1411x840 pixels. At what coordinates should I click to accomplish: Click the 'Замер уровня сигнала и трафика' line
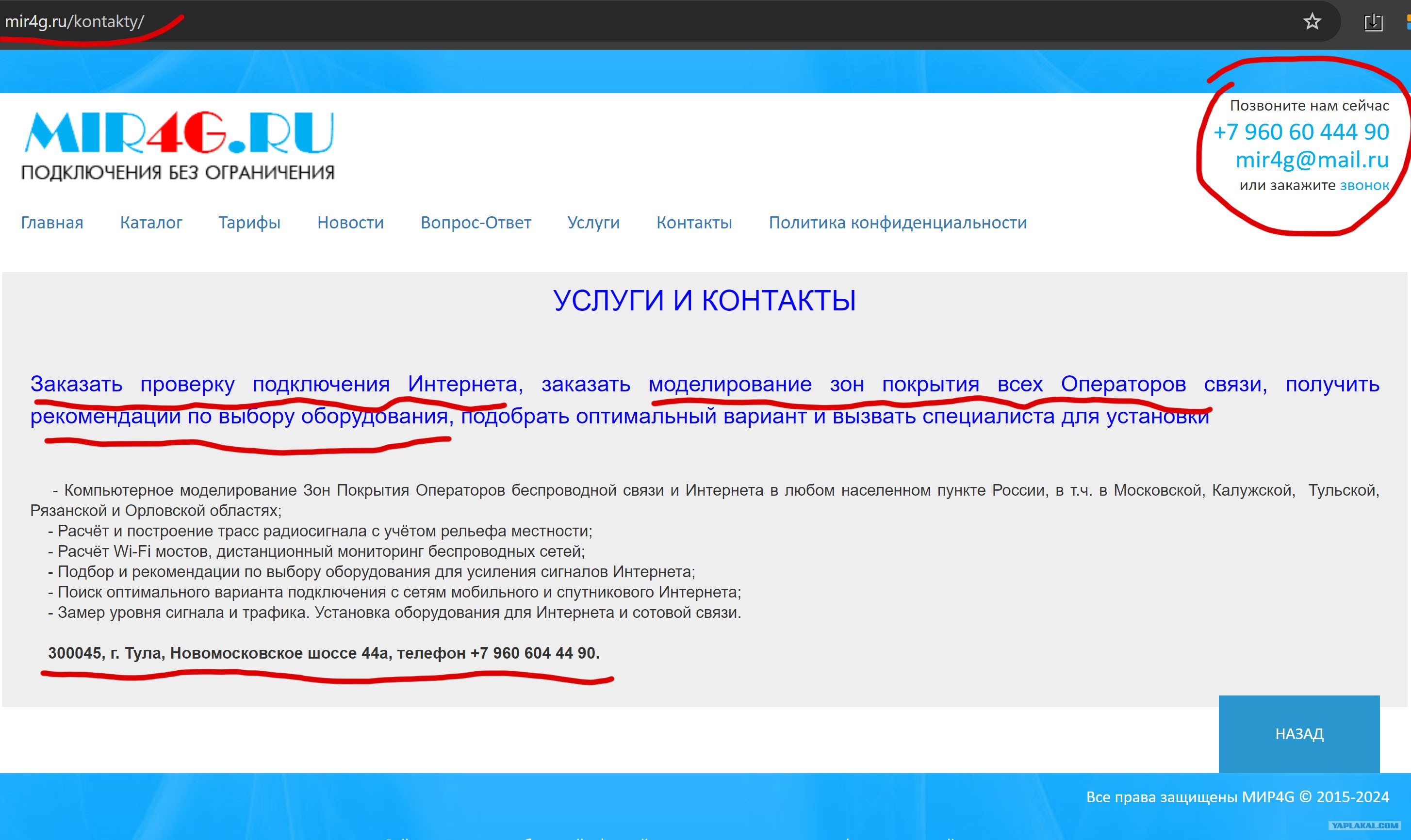coord(394,613)
